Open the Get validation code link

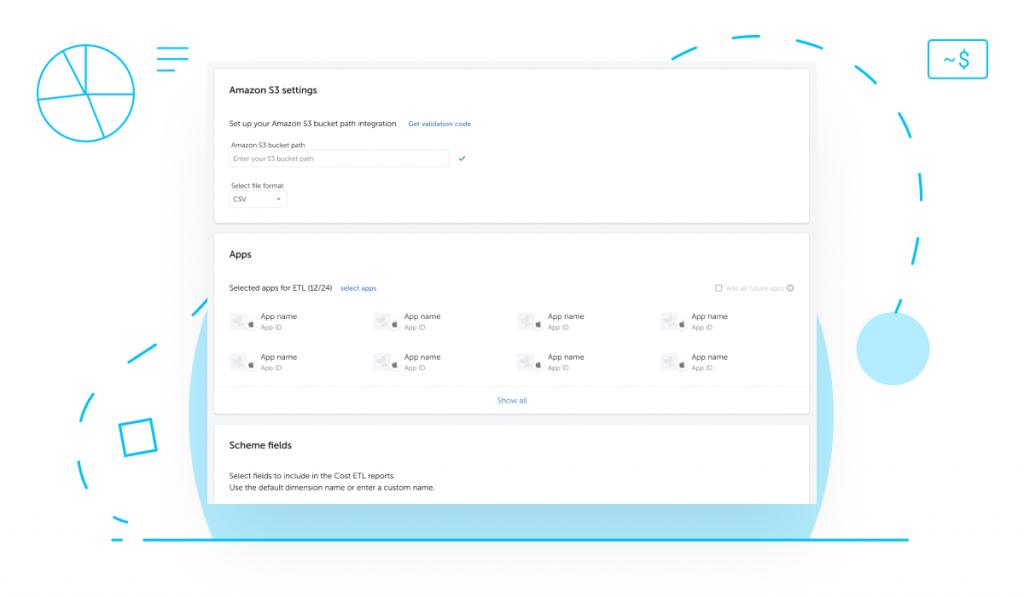[440, 123]
